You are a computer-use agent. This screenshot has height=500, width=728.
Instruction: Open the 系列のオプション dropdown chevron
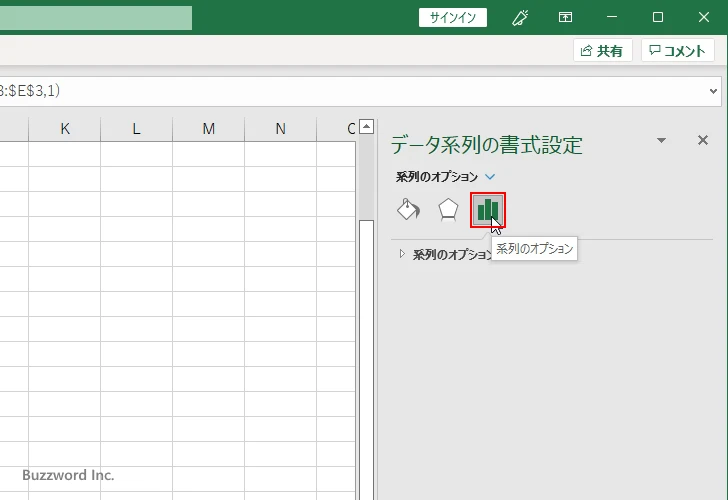click(x=490, y=176)
